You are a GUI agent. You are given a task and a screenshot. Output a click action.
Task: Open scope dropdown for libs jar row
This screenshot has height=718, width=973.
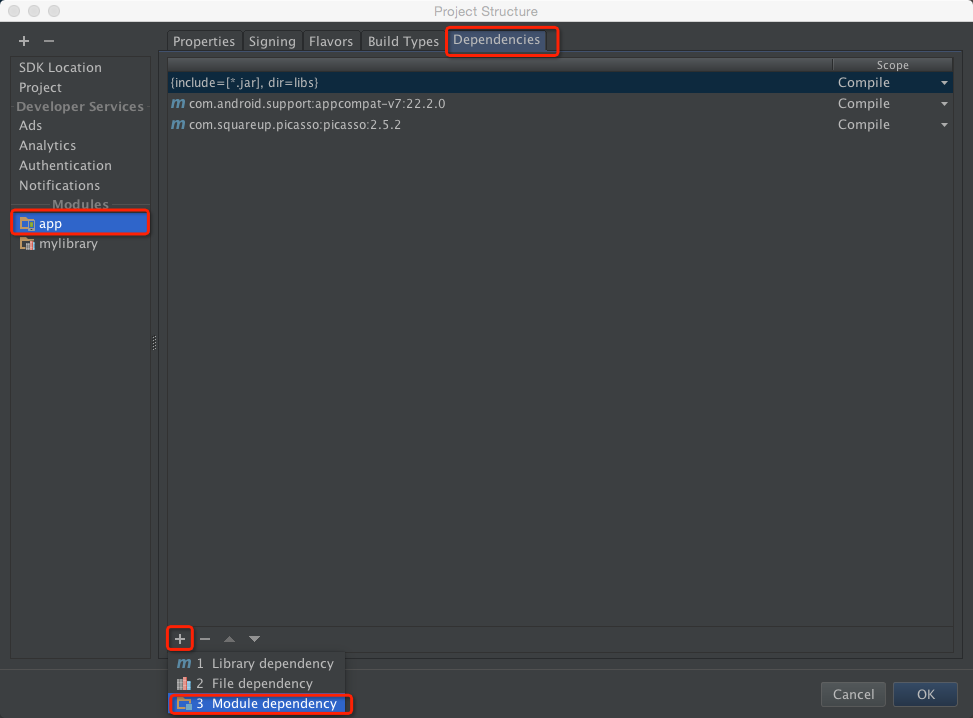[x=944, y=83]
